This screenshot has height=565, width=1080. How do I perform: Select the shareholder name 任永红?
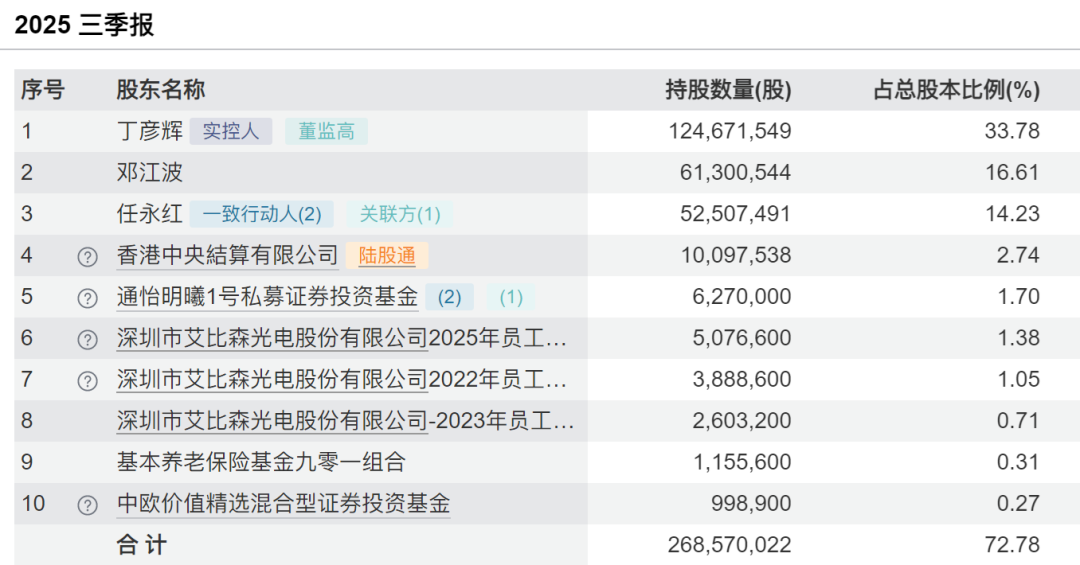click(149, 214)
